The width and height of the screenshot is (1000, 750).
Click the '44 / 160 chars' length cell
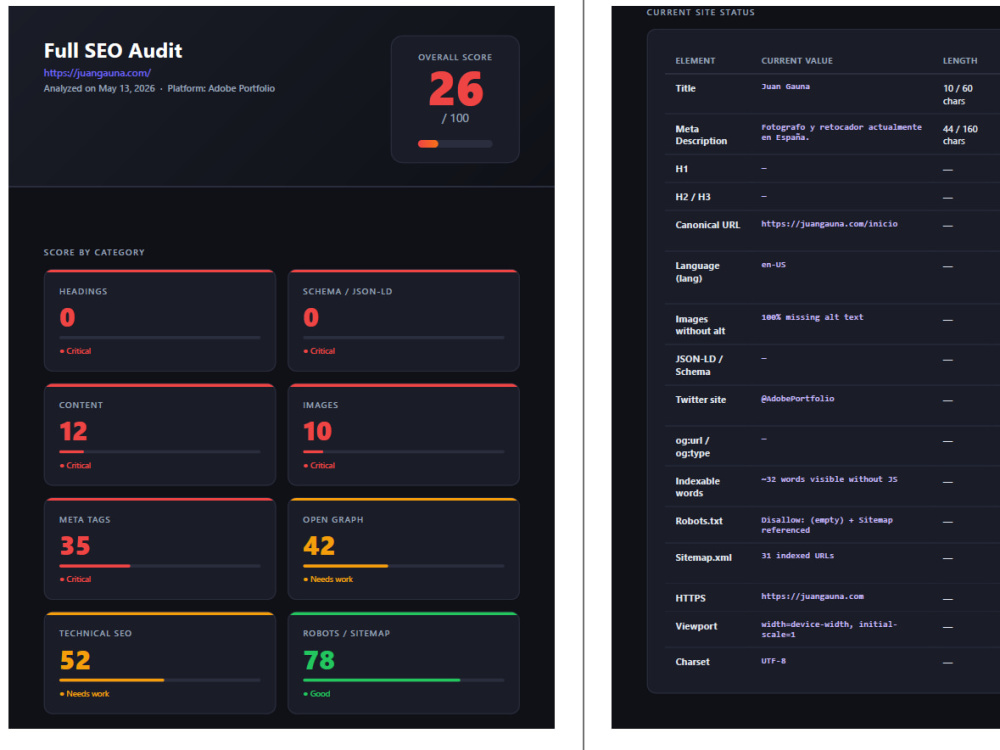tap(960, 135)
